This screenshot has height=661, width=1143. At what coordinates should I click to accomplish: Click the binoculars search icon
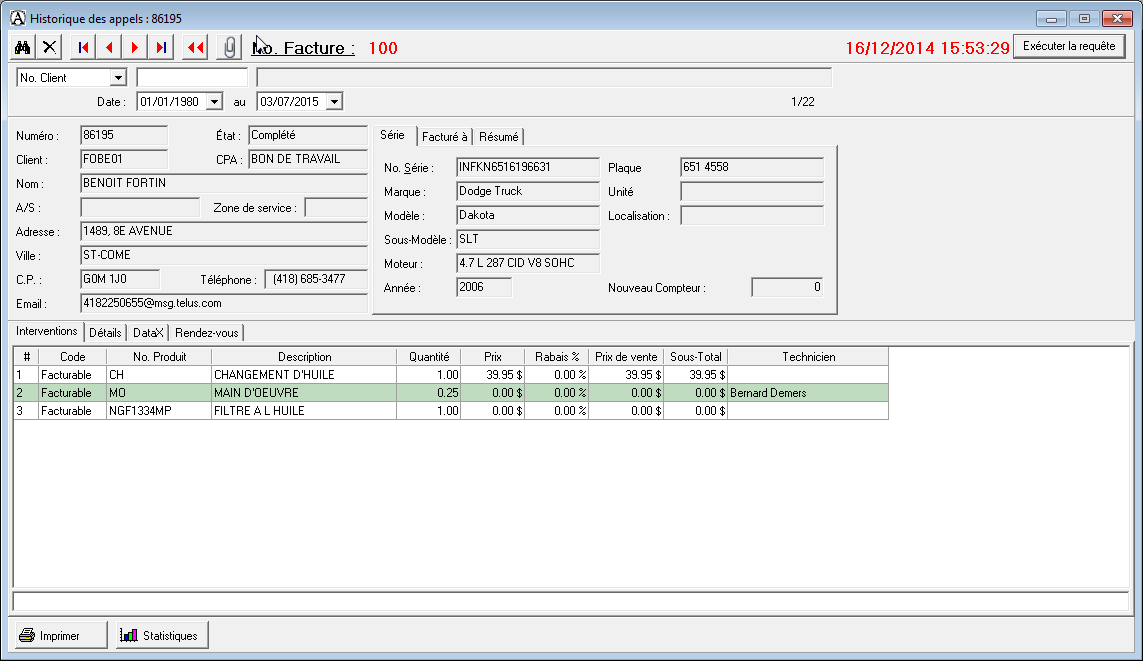point(20,46)
